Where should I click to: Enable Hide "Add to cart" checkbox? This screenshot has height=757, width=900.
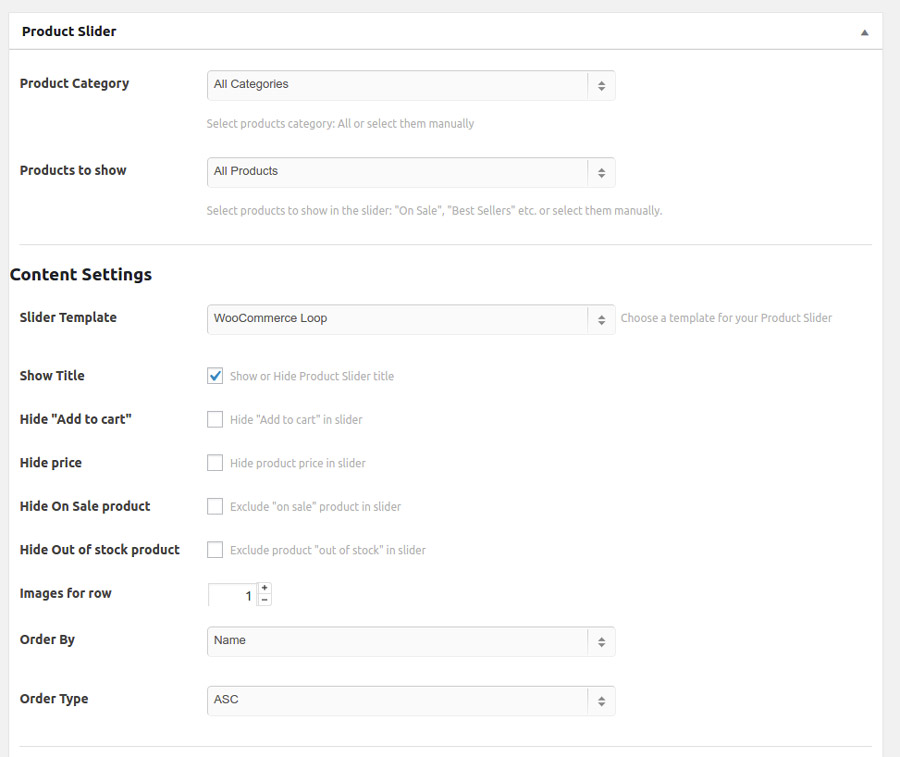click(215, 419)
